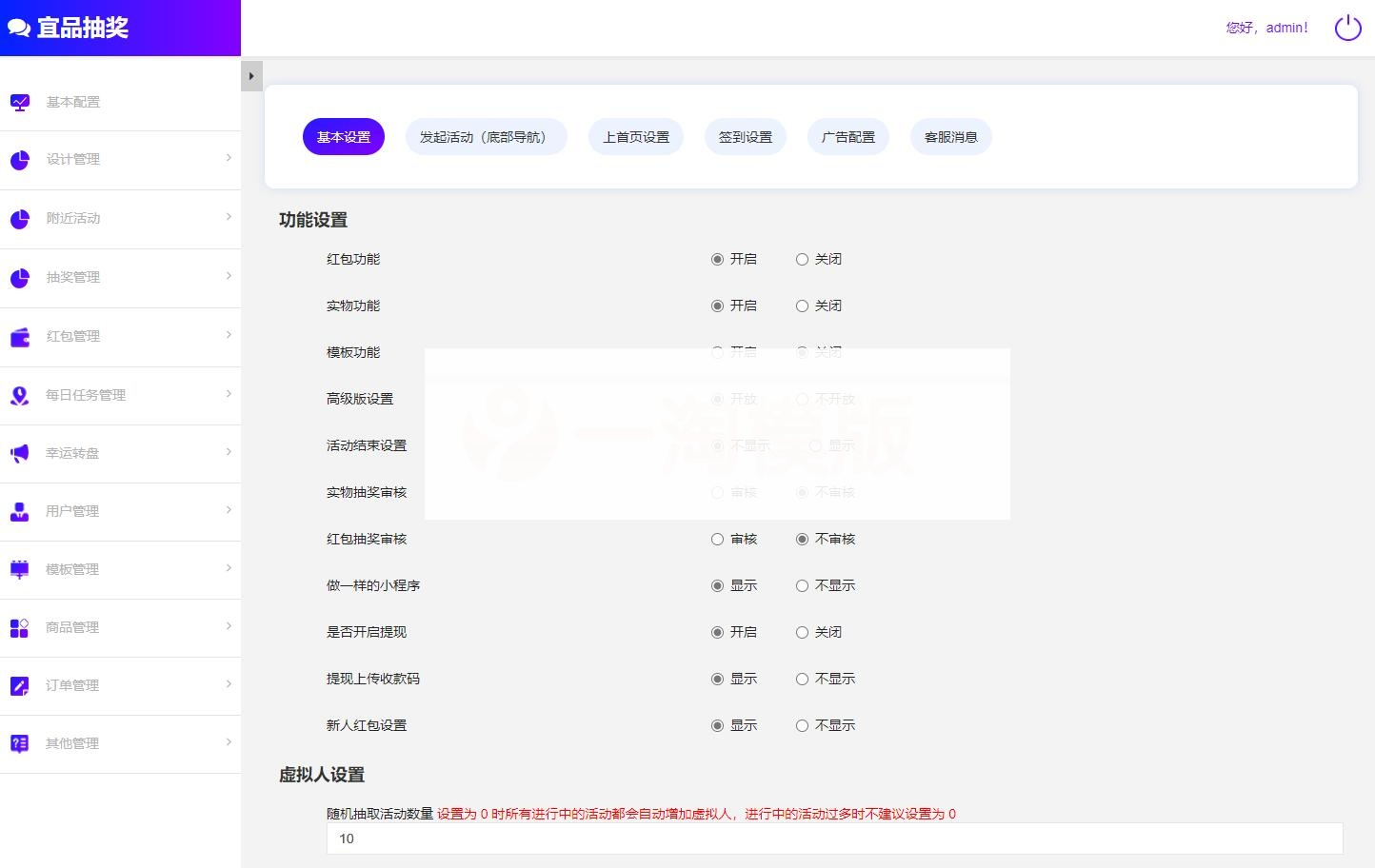Viewport: 1375px width, 868px height.
Task: Click the 幸运转盘 megaphone icon
Action: (20, 453)
